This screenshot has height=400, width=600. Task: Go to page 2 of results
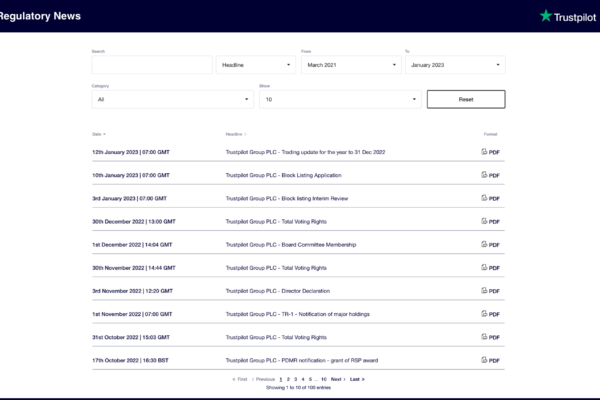pyautogui.click(x=288, y=379)
